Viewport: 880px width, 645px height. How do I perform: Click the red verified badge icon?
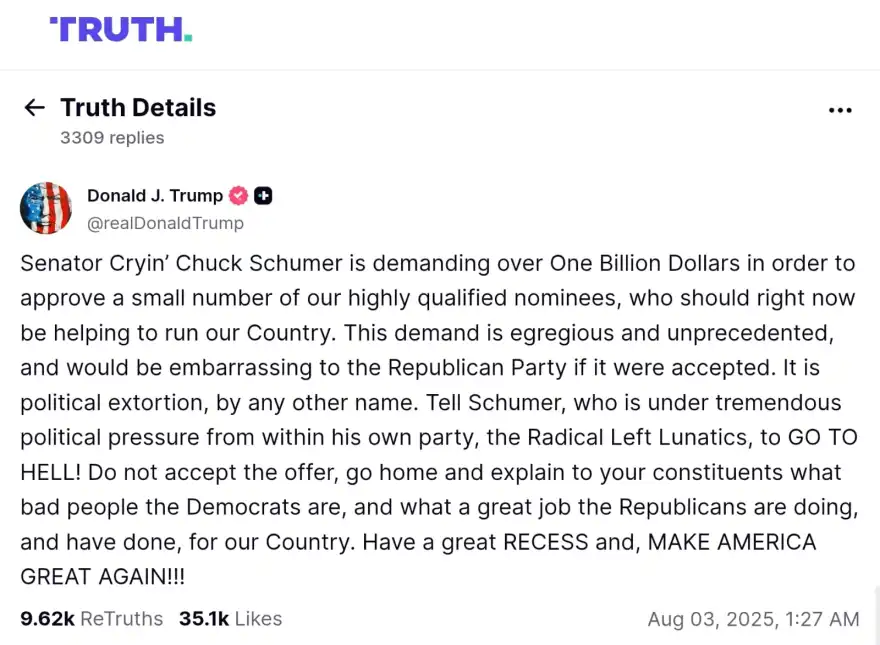239,196
